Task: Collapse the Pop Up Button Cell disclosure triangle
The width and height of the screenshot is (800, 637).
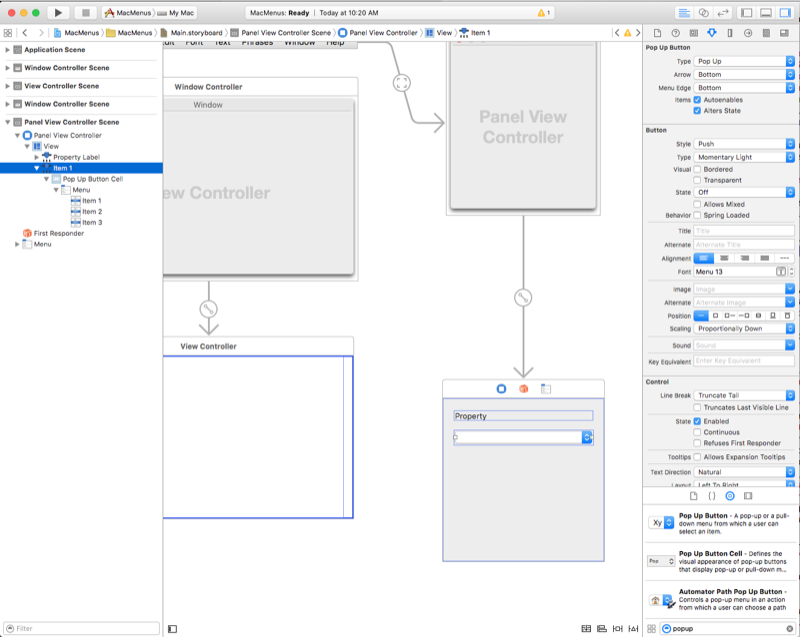Action: tap(46, 178)
